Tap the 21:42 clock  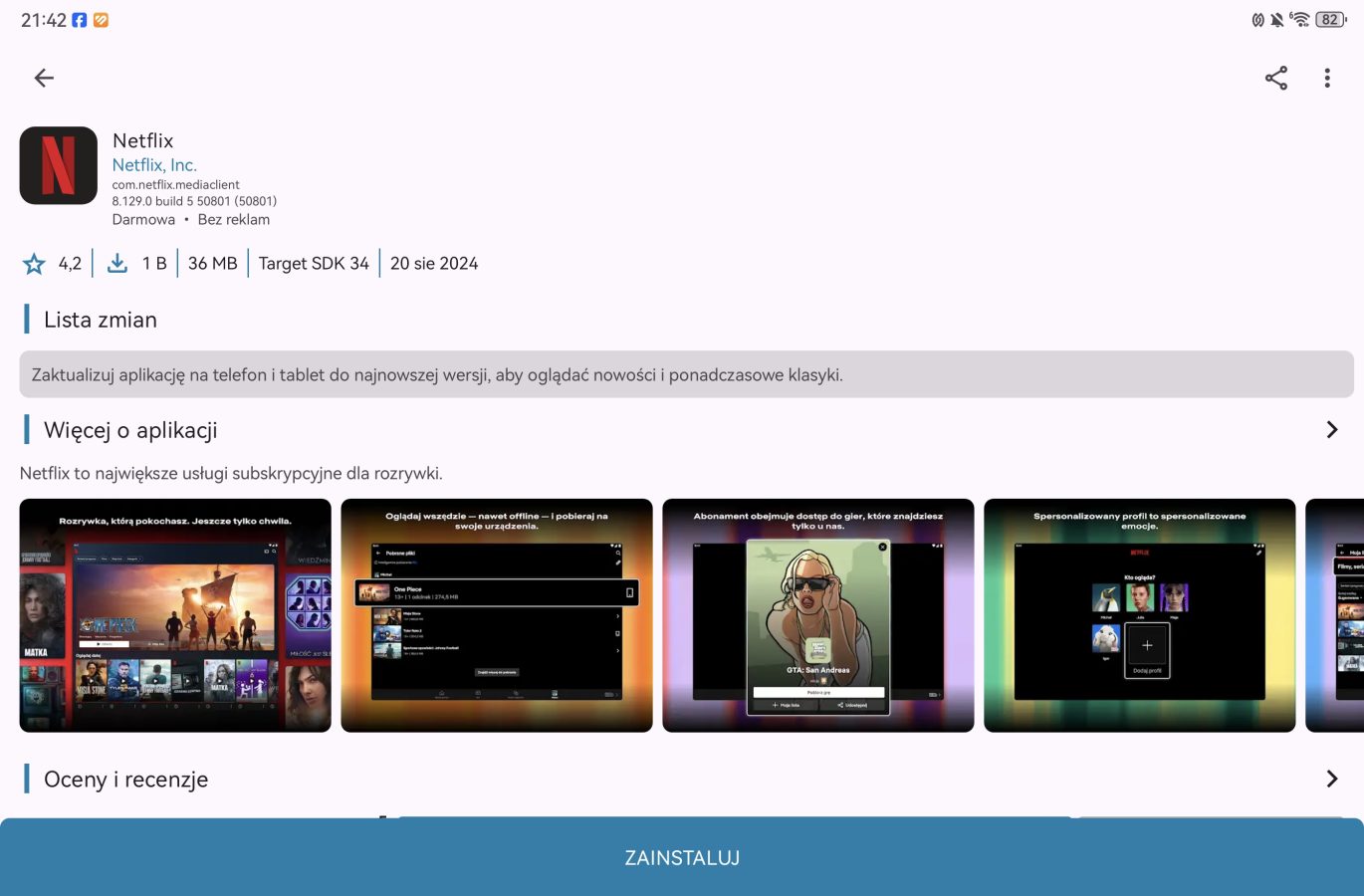coord(44,20)
